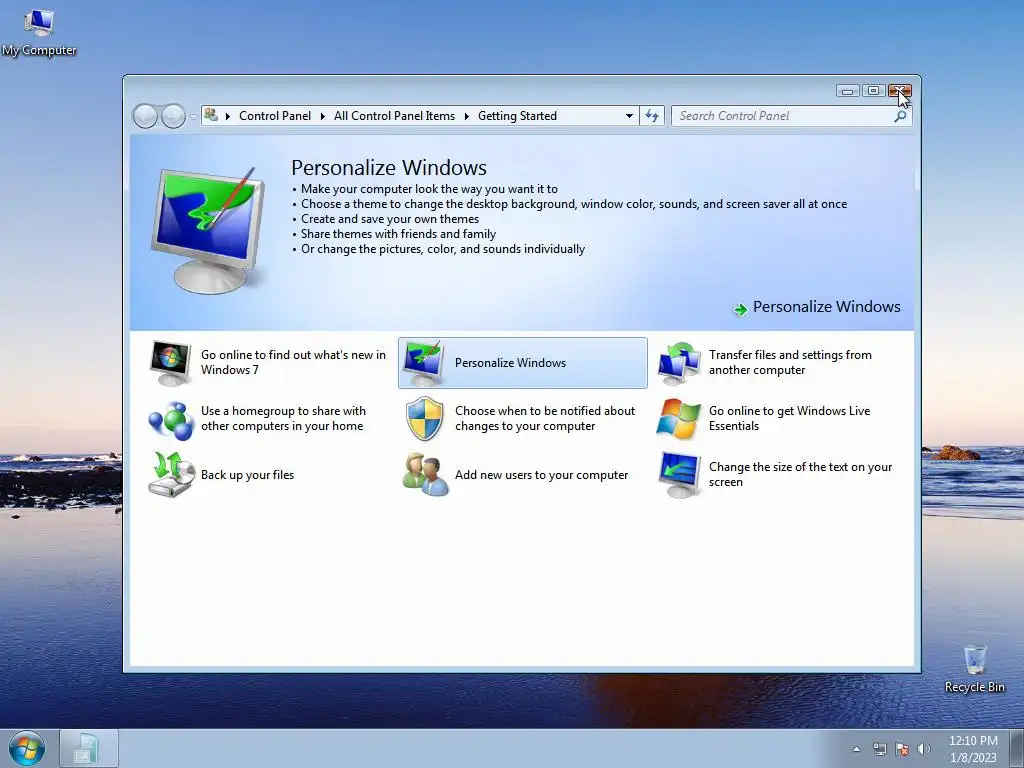This screenshot has height=768, width=1024.
Task: Select the Recycle Bin desktop icon
Action: pyautogui.click(x=974, y=669)
